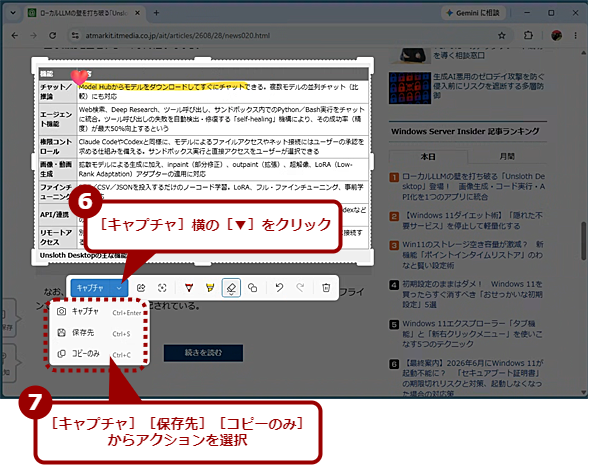This screenshot has width=589, height=465.
Task: Click the 権限コントロール table row header
Action: pos(57,146)
